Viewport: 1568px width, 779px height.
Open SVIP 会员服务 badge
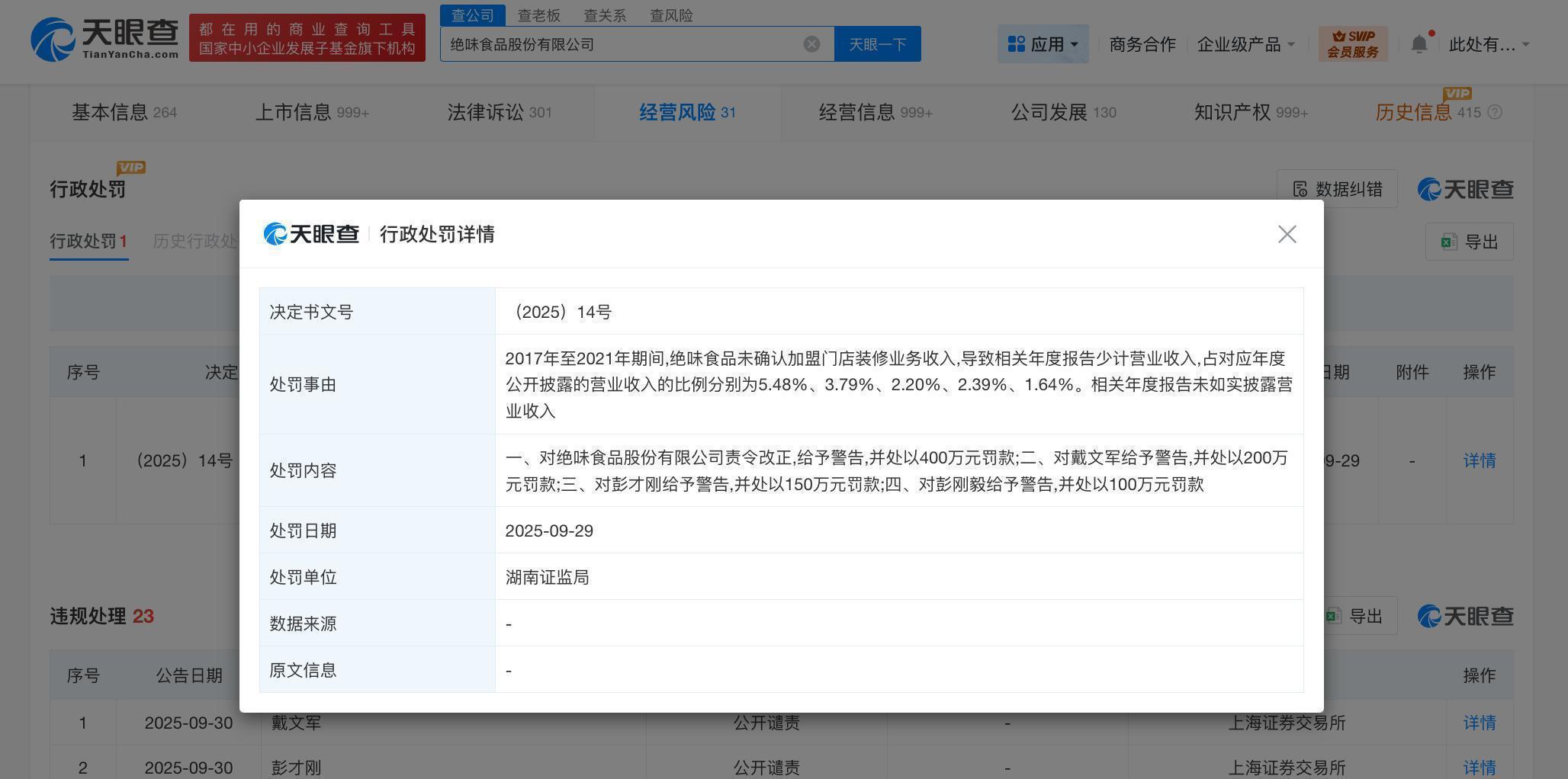pos(1353,44)
